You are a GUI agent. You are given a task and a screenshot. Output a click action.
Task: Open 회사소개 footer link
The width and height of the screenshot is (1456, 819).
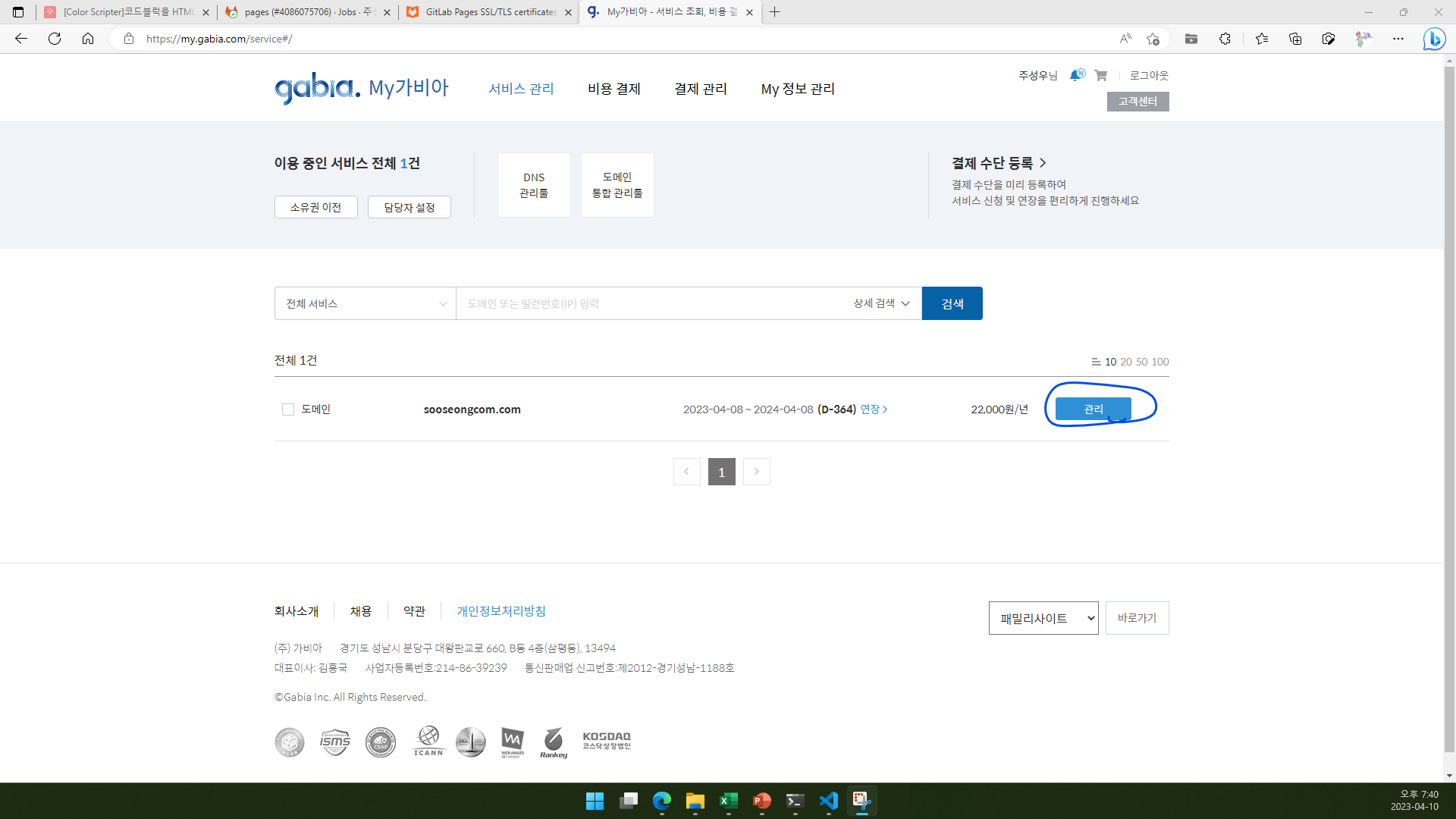click(x=297, y=611)
